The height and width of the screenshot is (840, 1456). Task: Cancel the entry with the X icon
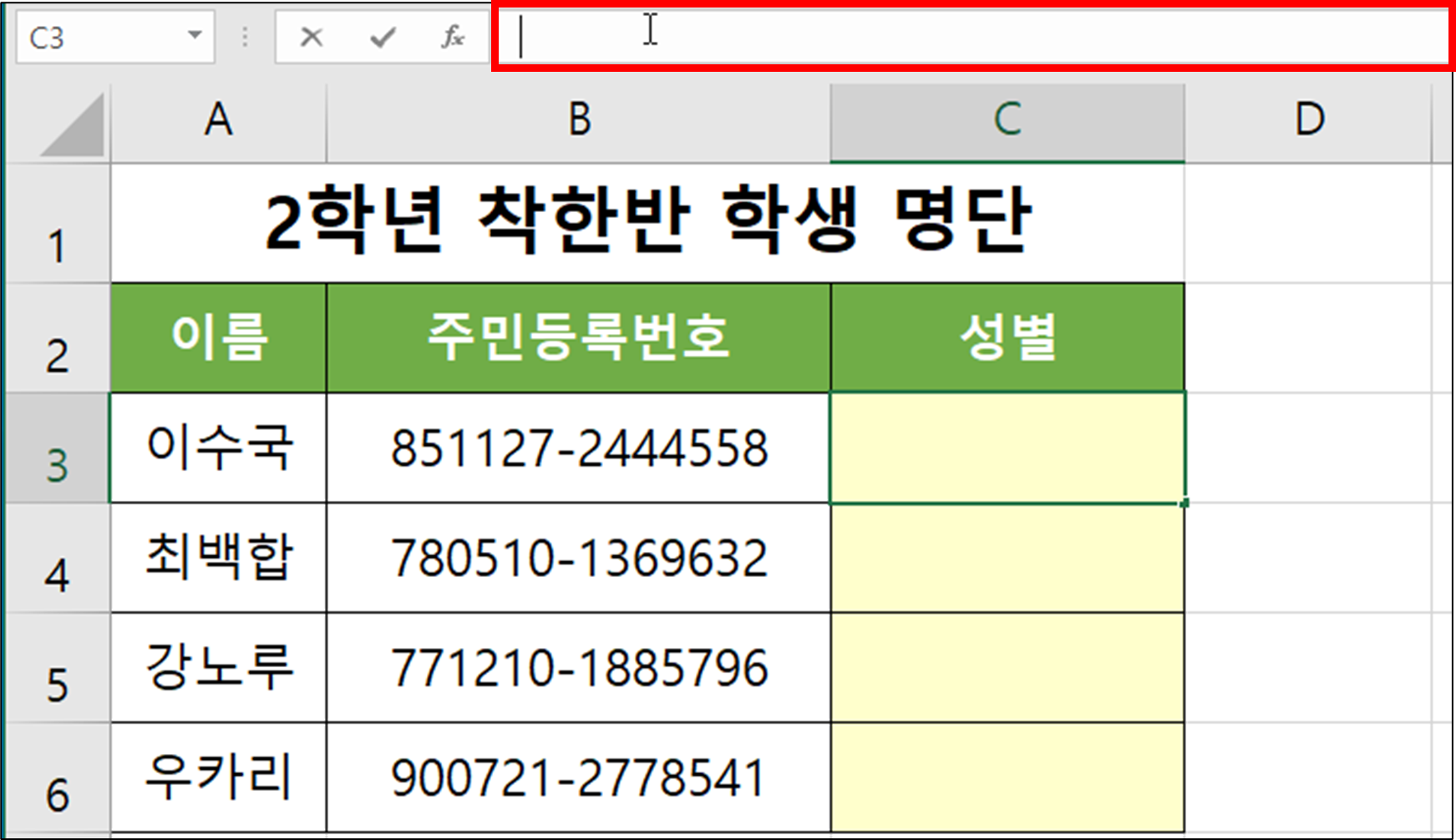point(312,37)
